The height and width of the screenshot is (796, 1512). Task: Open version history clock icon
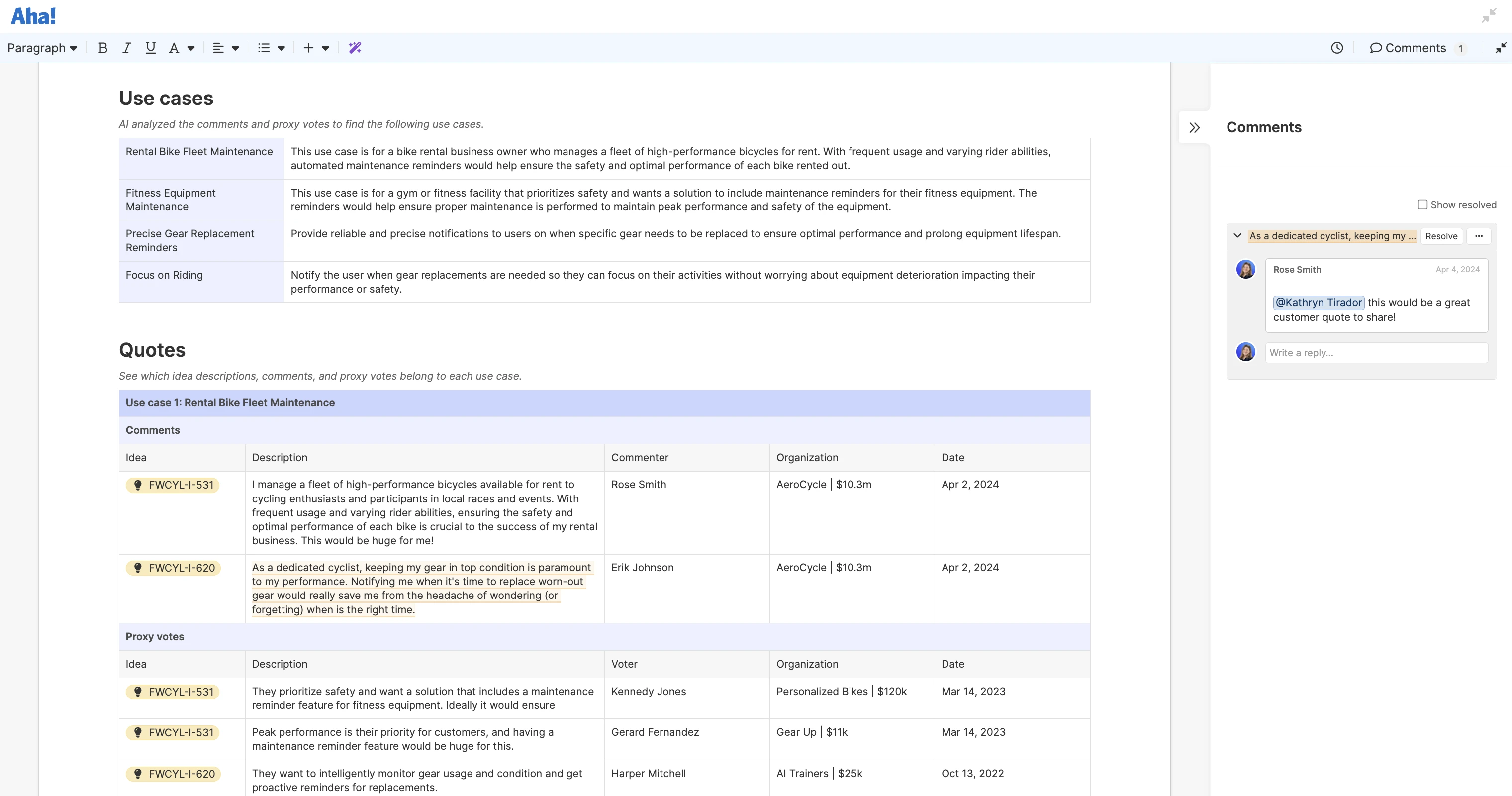(1336, 48)
